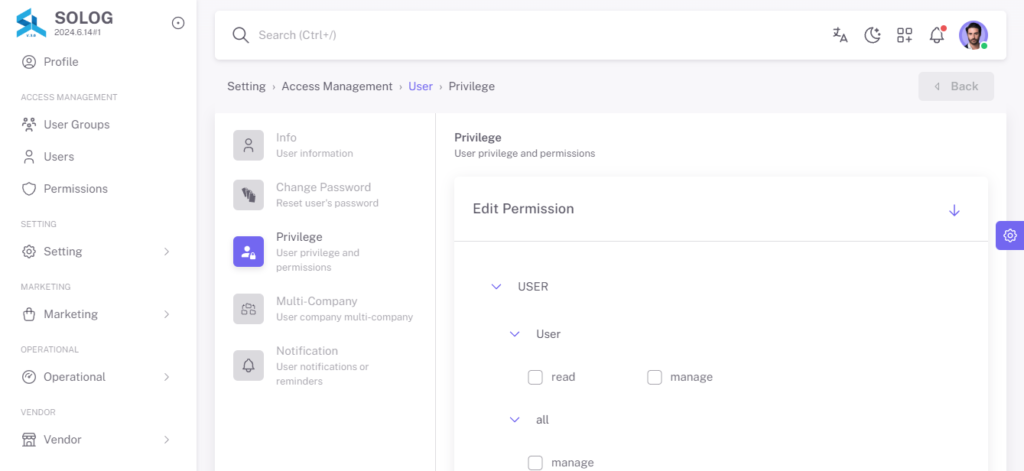Open the Notification tab
The height and width of the screenshot is (471, 1024).
click(x=325, y=366)
